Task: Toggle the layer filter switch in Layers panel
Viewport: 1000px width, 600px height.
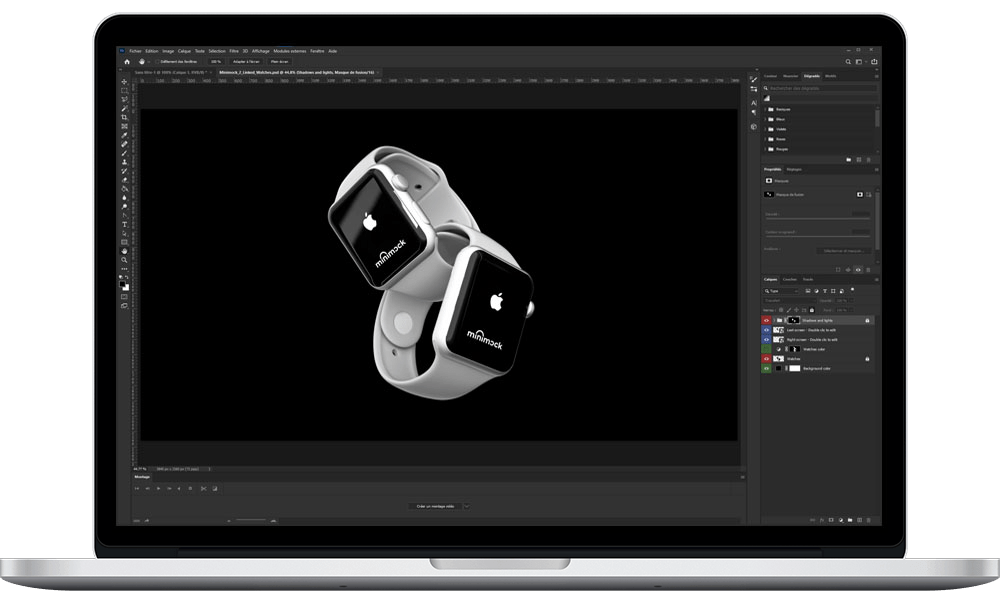Action: [853, 289]
